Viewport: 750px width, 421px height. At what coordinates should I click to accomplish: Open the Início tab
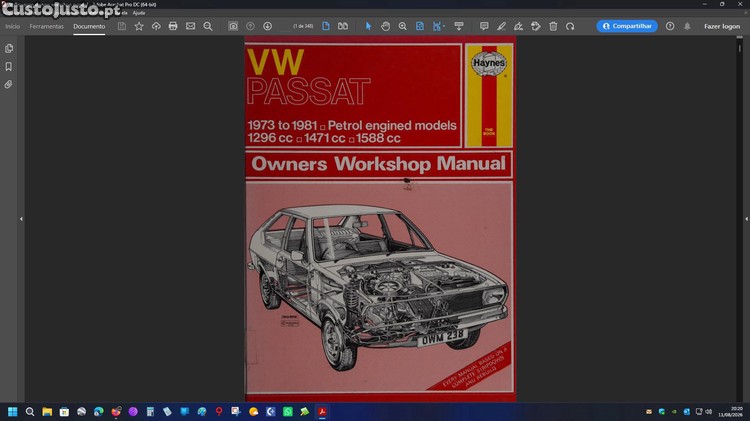(12, 26)
